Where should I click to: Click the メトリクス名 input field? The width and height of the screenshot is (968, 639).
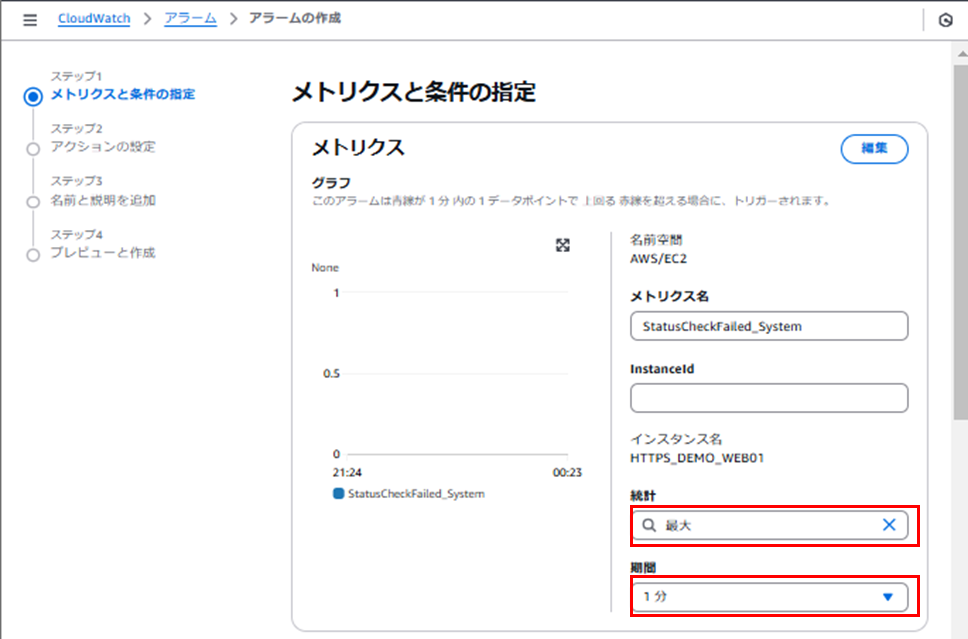click(x=769, y=326)
